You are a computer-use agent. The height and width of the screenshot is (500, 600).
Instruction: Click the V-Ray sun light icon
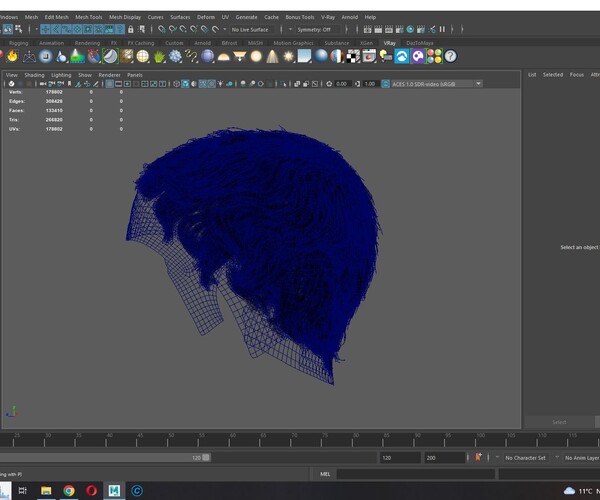[x=288, y=56]
